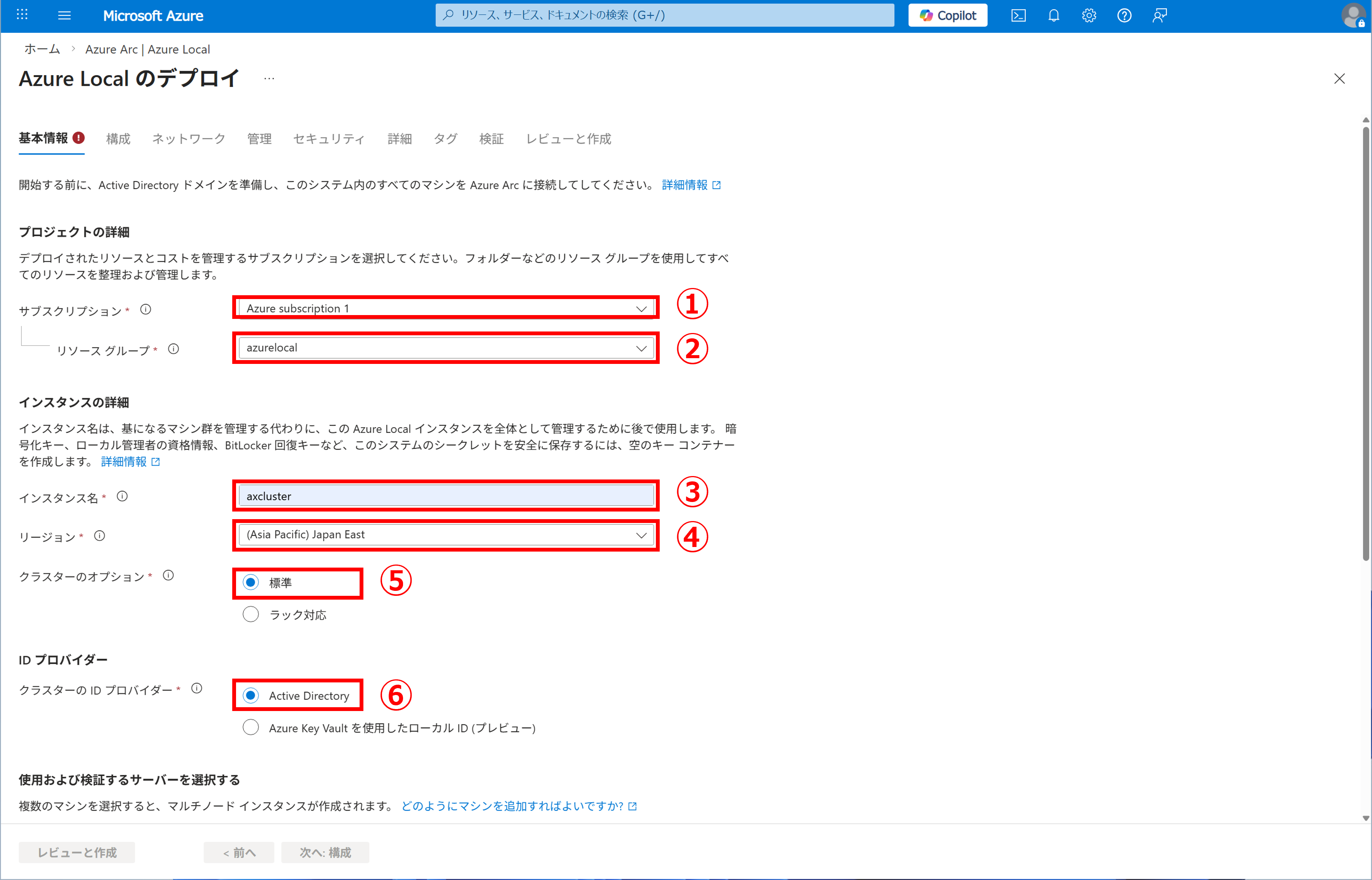Click the axcluster instance name field
Viewport: 1372px width, 880px height.
[x=446, y=496]
